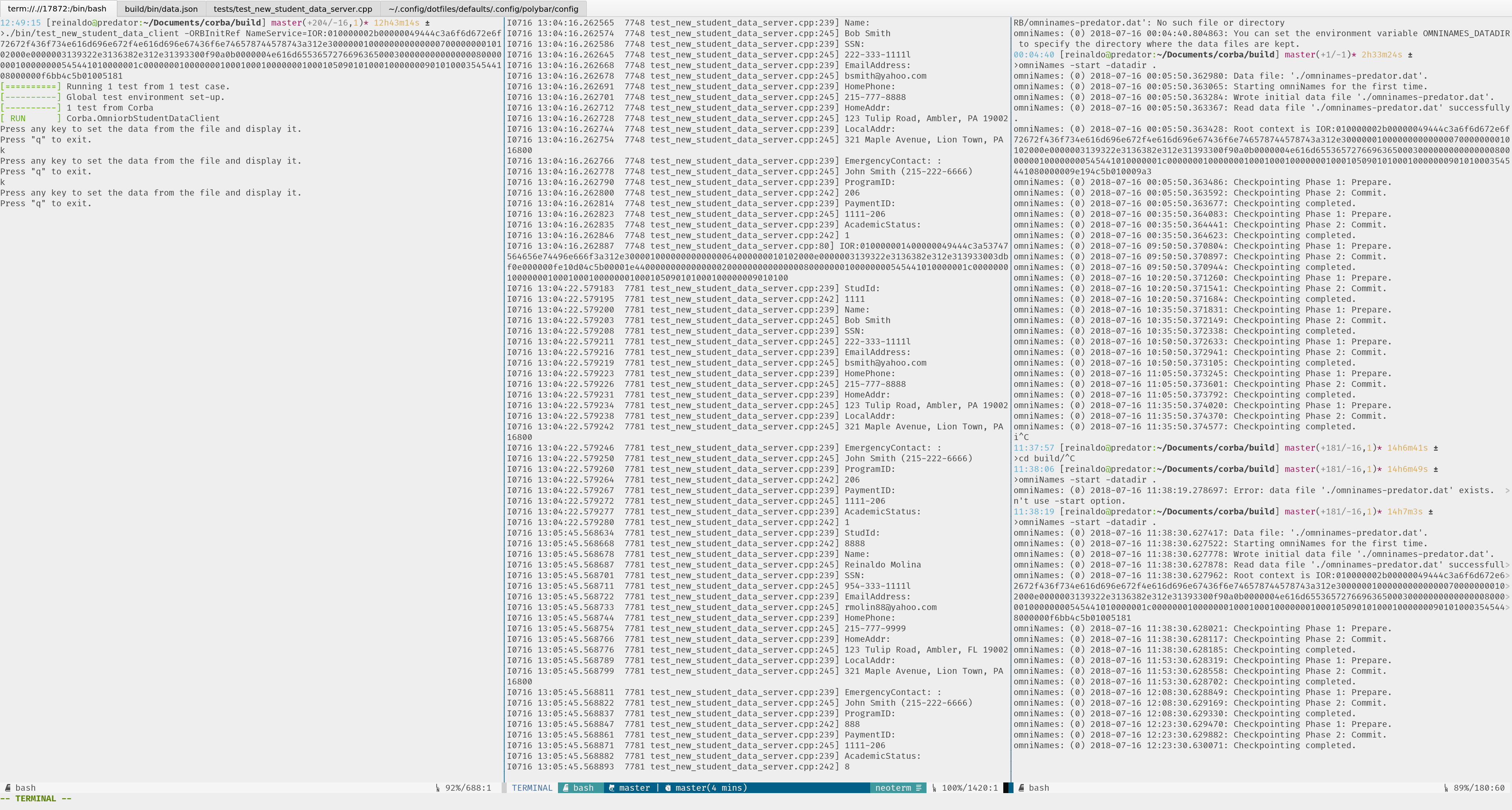Click the line-position icon beside 100%/1420:1
The image size is (1512, 810).
(x=934, y=788)
